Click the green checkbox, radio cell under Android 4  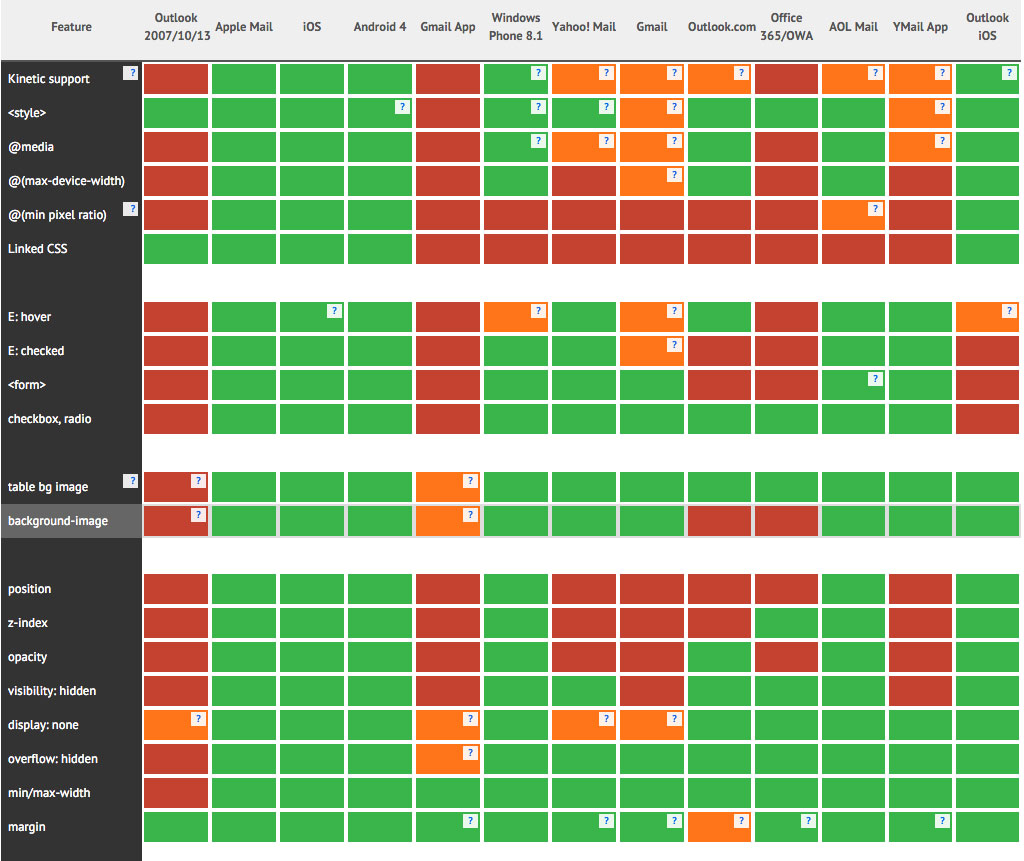coord(380,419)
